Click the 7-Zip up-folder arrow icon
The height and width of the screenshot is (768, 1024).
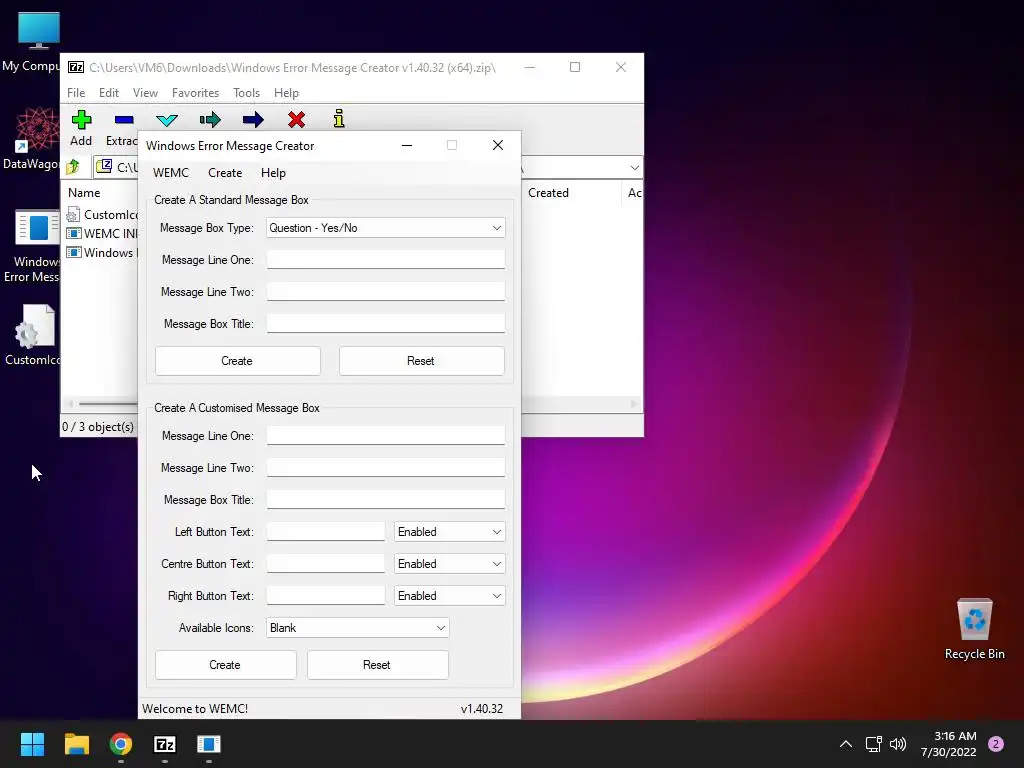(x=73, y=167)
